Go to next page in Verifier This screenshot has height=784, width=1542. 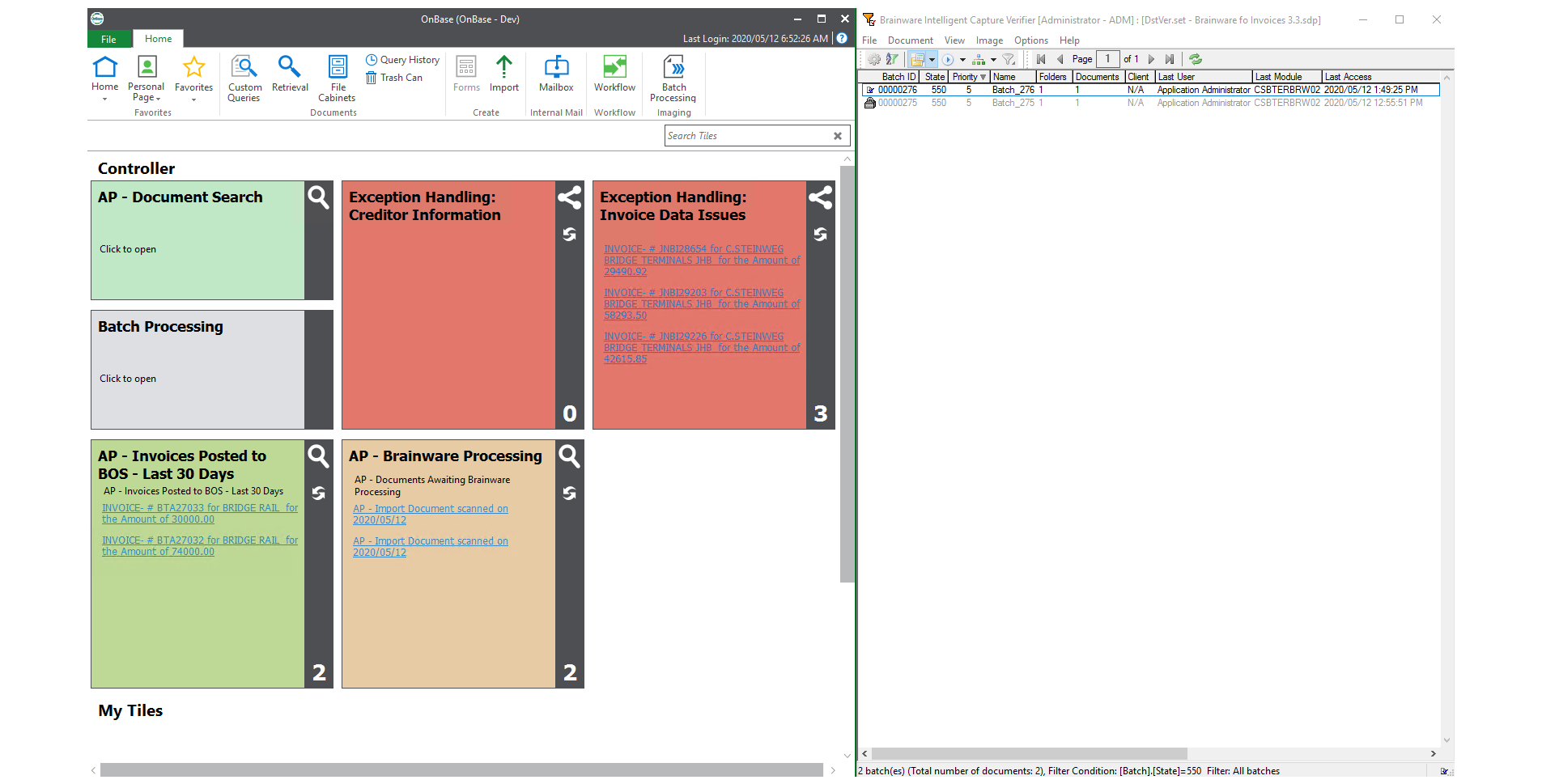(x=1151, y=59)
